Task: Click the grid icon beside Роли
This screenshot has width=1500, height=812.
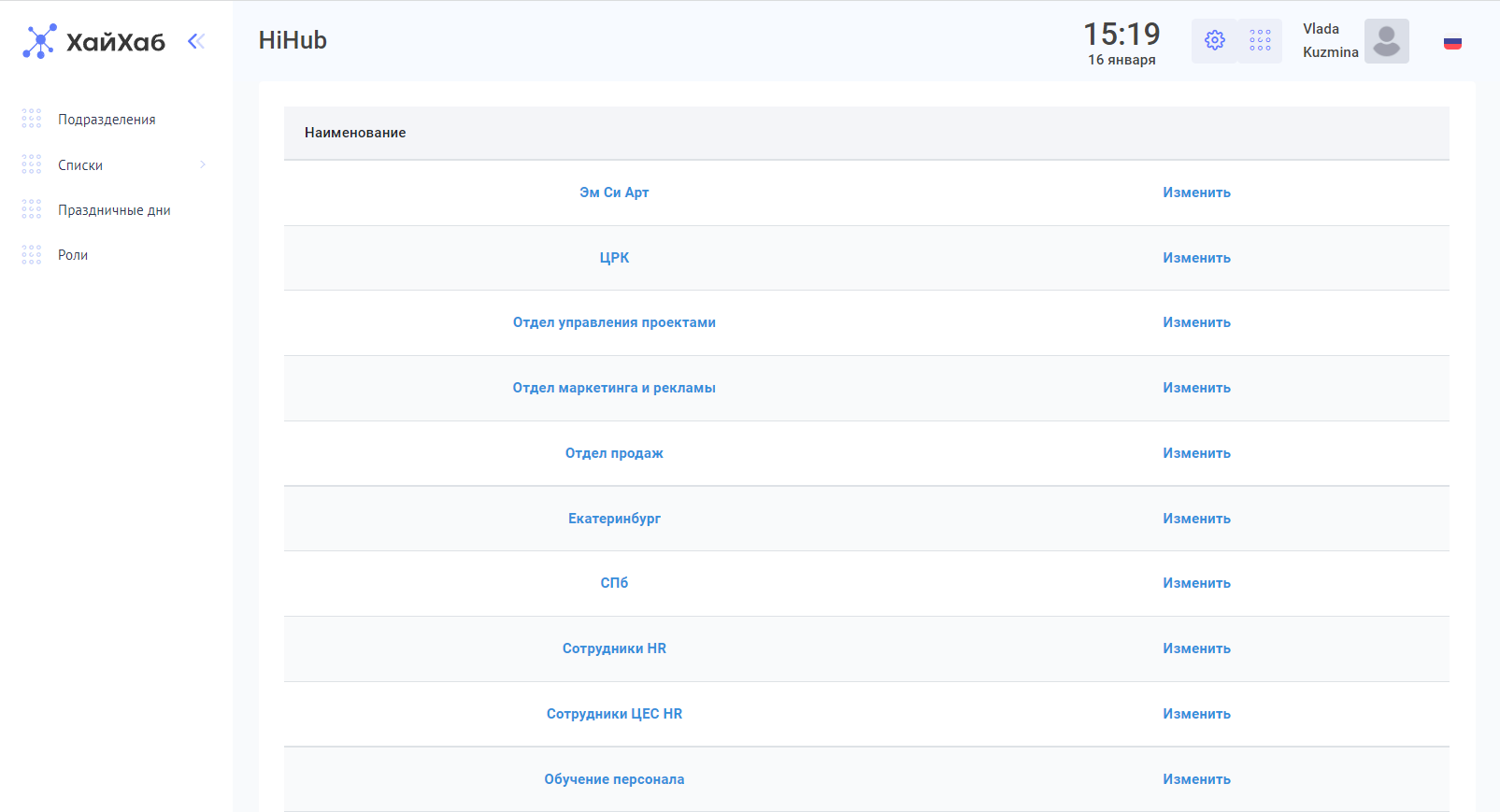Action: pyautogui.click(x=32, y=254)
